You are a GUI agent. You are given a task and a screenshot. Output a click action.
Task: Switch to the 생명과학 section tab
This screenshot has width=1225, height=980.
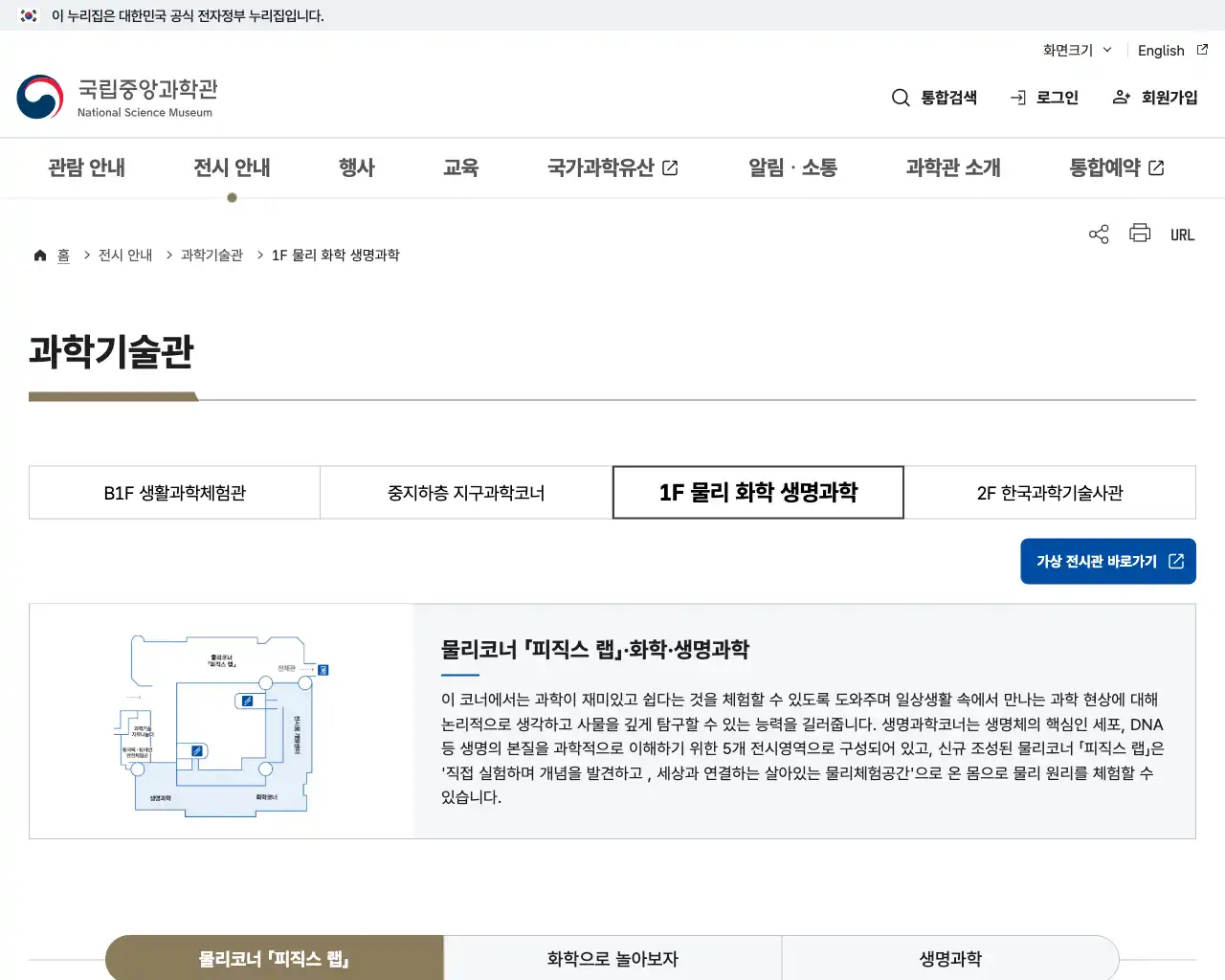(950, 958)
